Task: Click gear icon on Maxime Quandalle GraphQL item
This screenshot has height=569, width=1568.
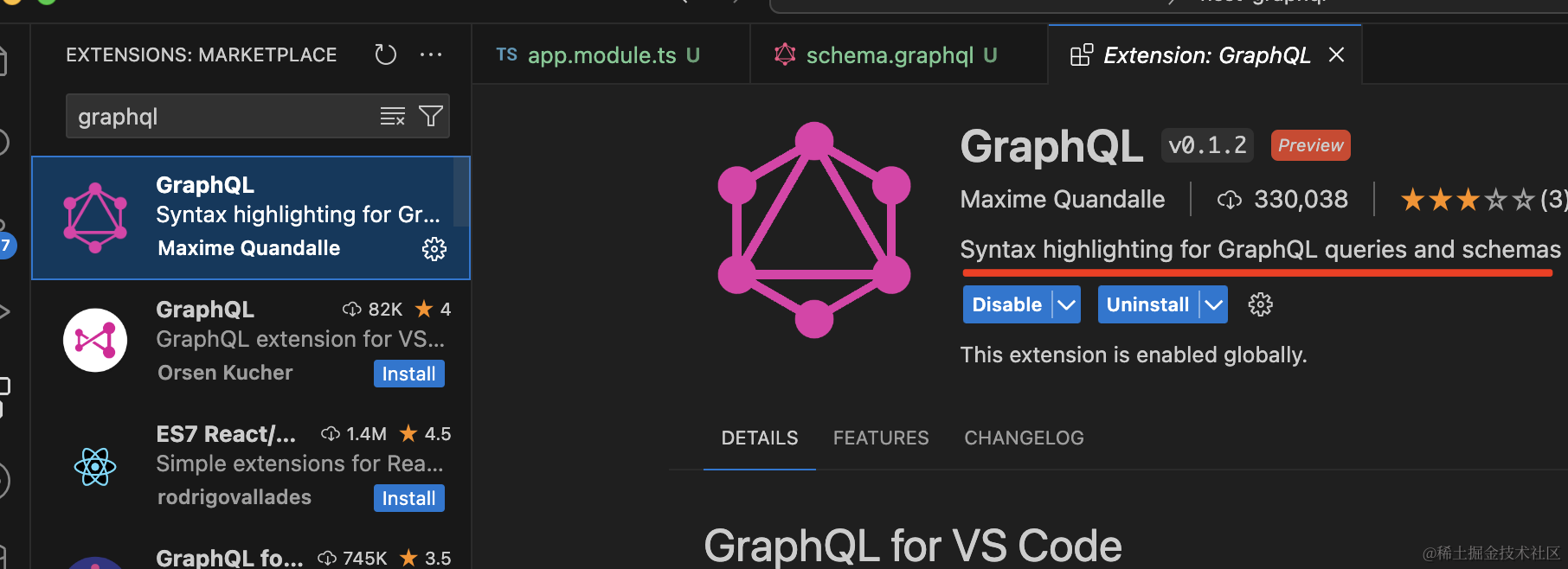Action: 434,249
